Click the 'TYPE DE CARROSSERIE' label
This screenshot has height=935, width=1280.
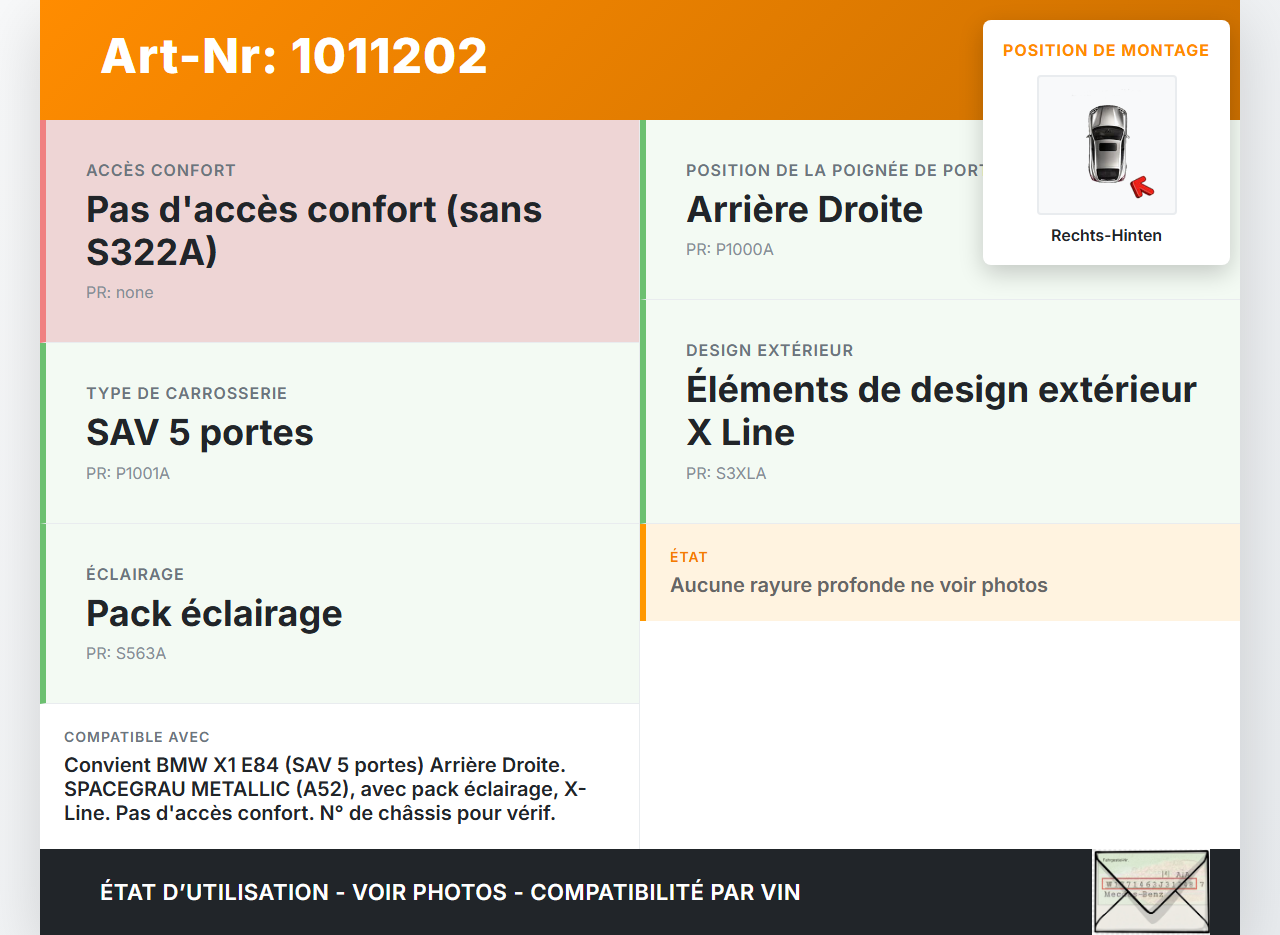coord(187,394)
